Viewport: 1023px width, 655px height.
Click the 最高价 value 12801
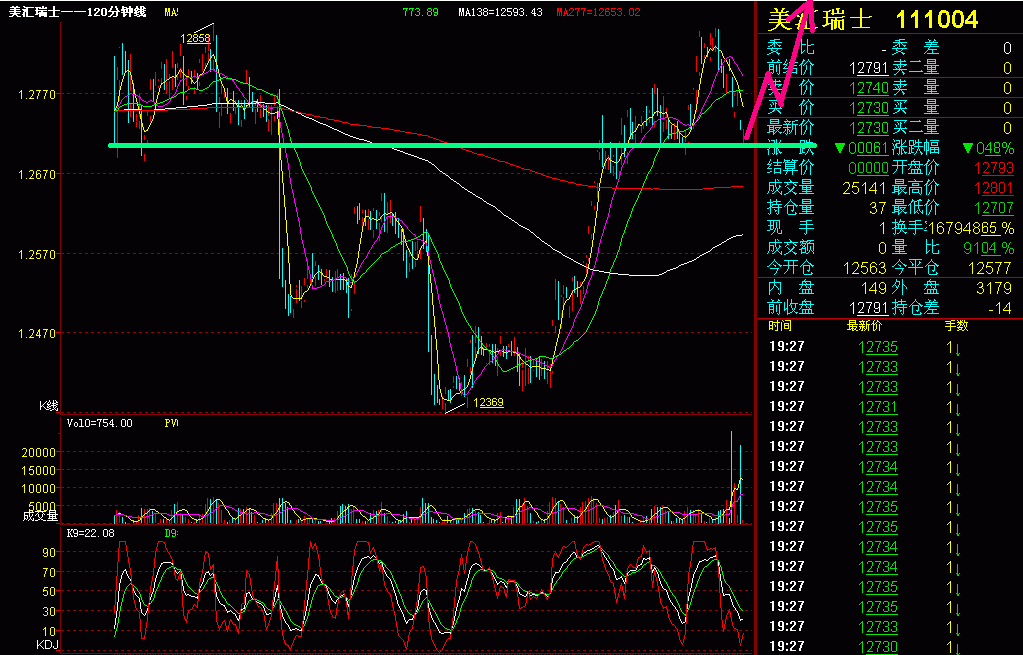coord(994,189)
